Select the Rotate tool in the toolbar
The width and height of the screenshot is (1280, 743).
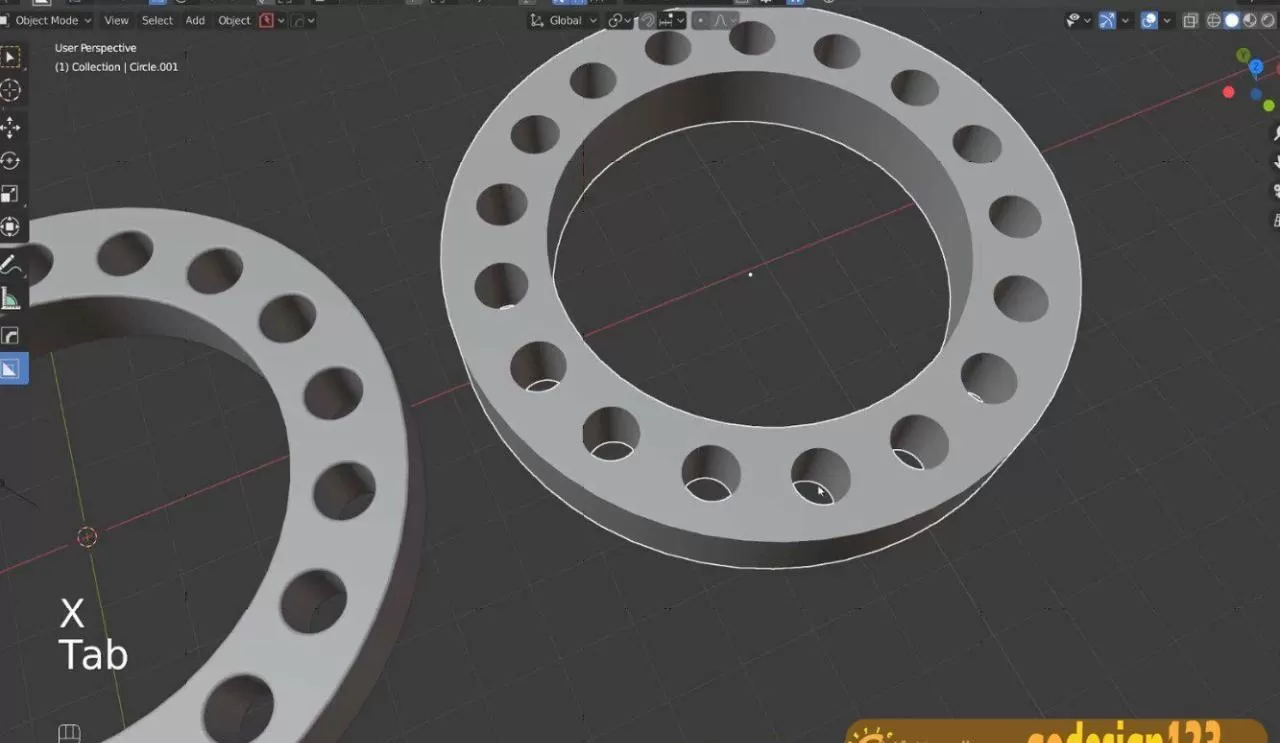[x=12, y=159]
